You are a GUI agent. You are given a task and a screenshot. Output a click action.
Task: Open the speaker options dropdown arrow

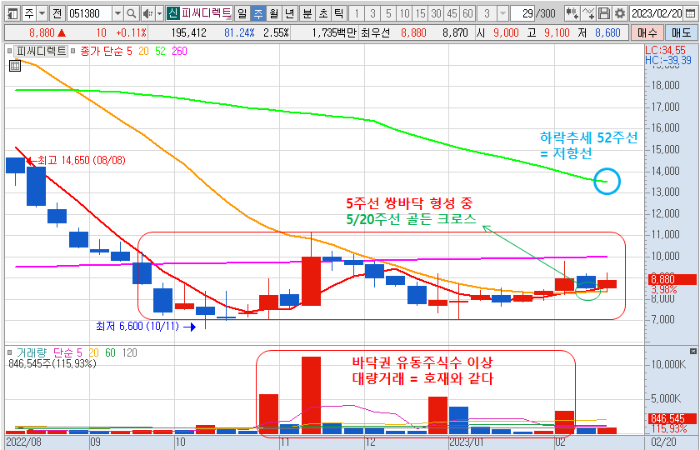click(x=160, y=14)
